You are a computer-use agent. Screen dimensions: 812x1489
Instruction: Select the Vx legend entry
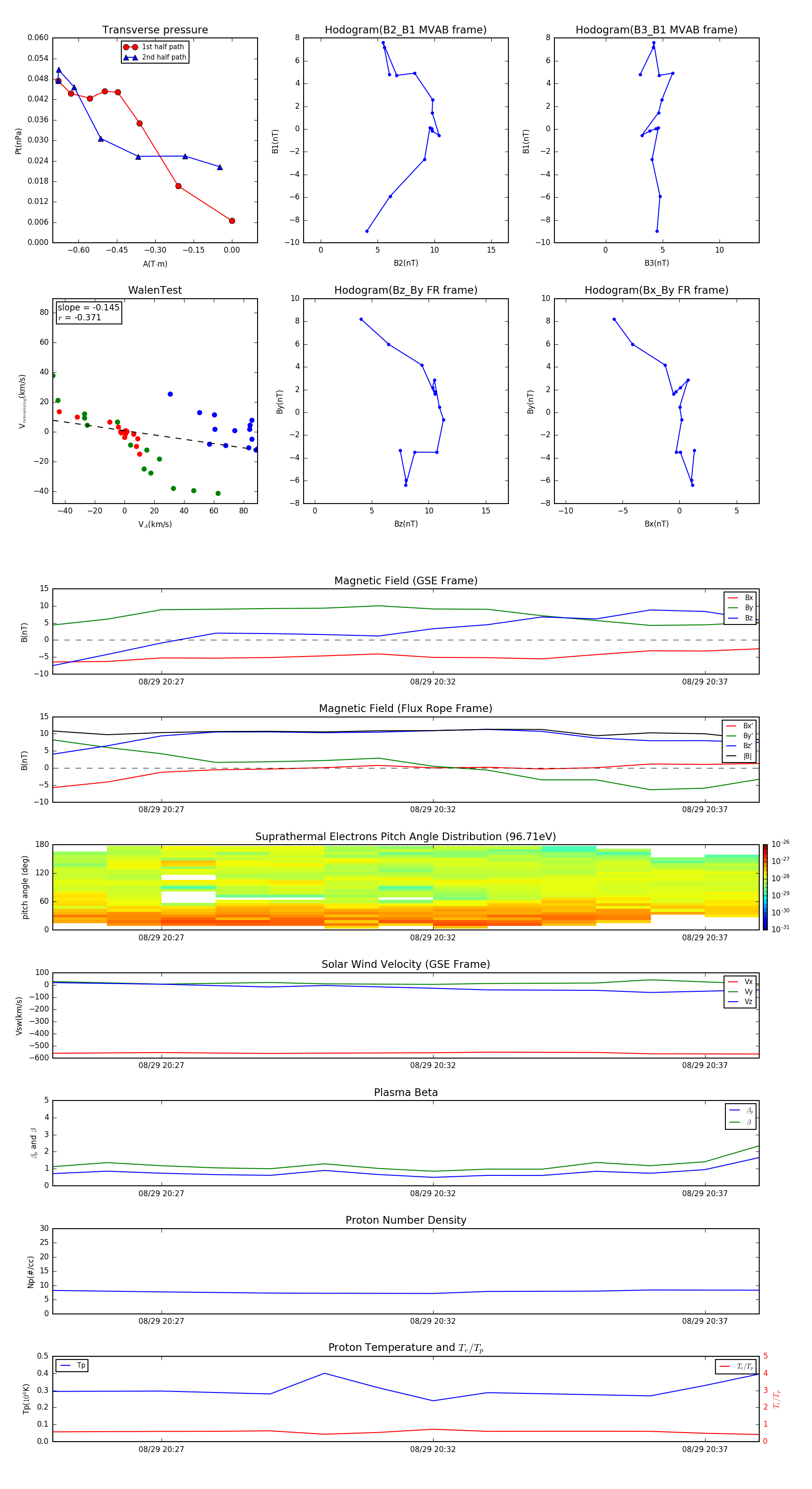(740, 981)
